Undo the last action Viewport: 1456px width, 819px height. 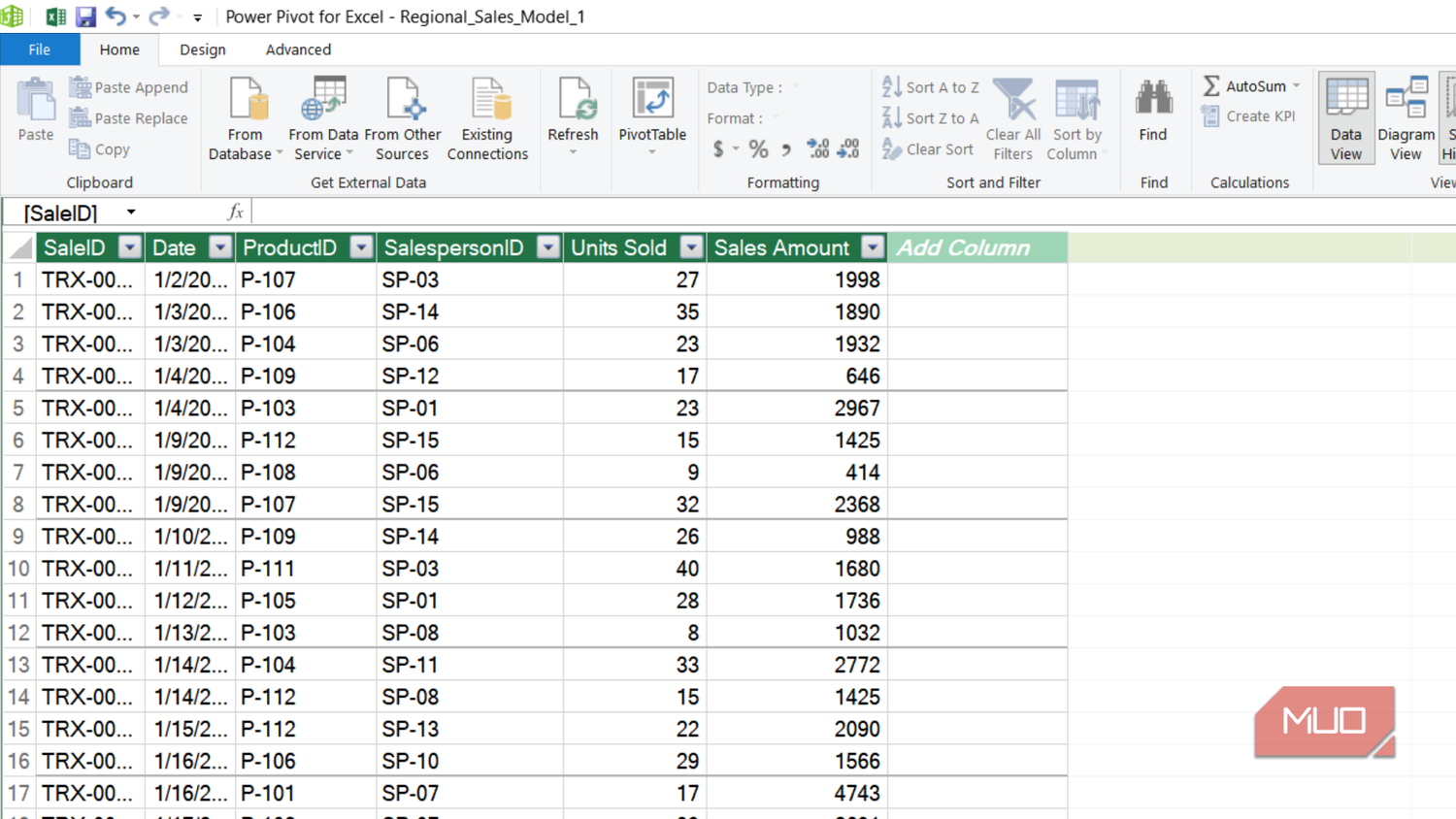(x=116, y=16)
